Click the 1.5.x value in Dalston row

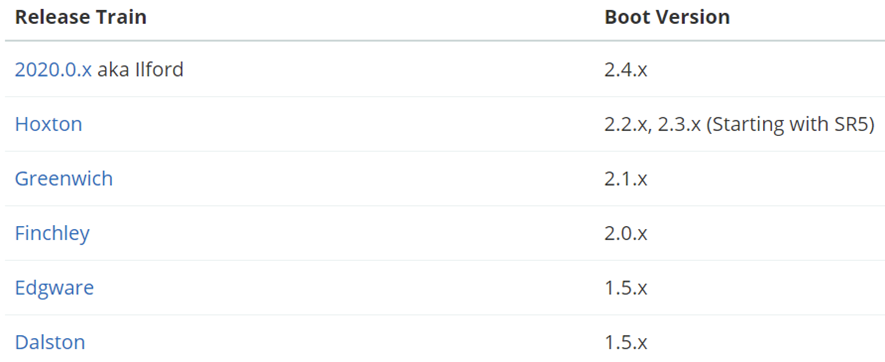pyautogui.click(x=626, y=342)
